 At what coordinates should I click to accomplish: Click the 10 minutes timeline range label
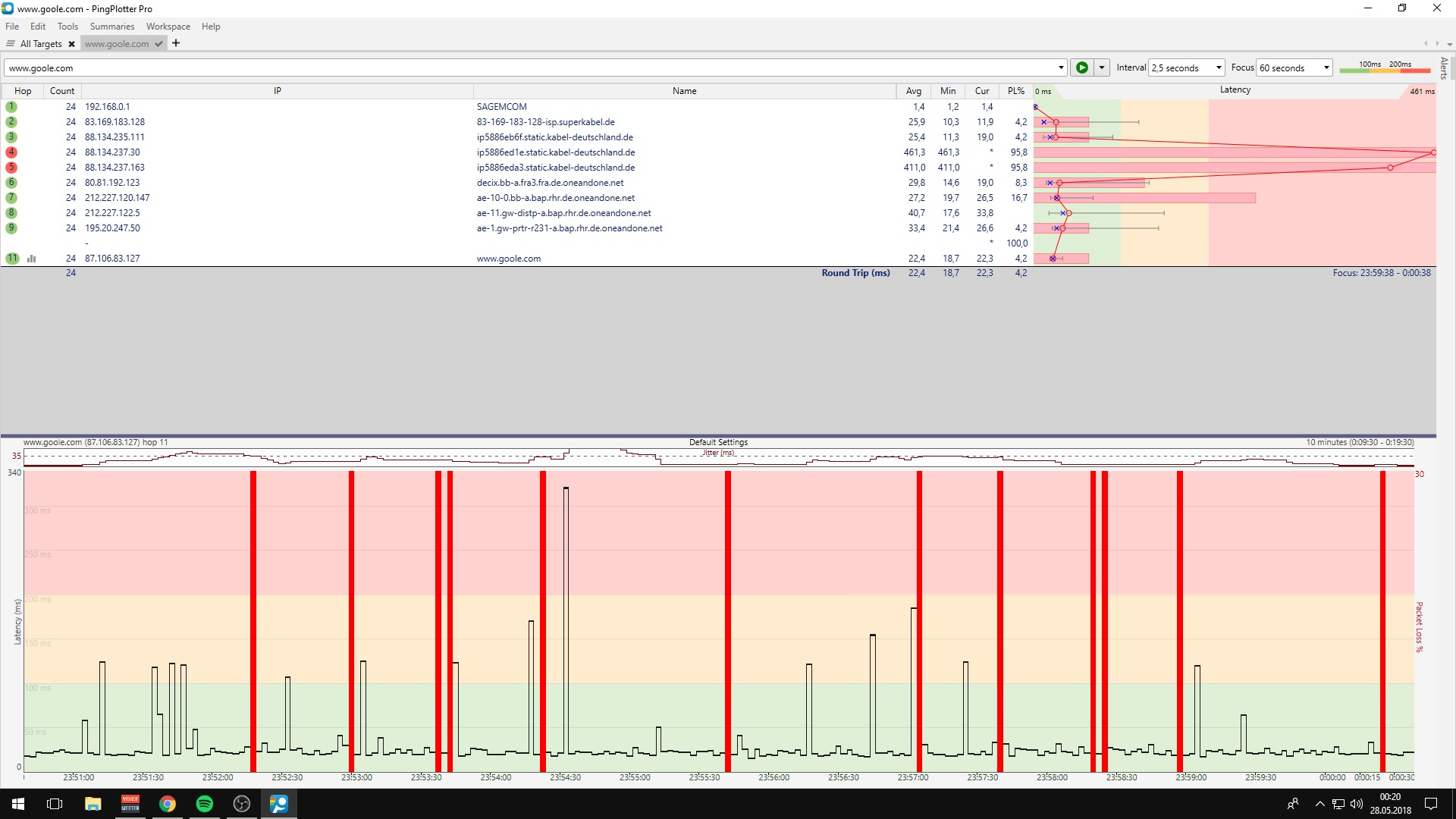(x=1360, y=442)
